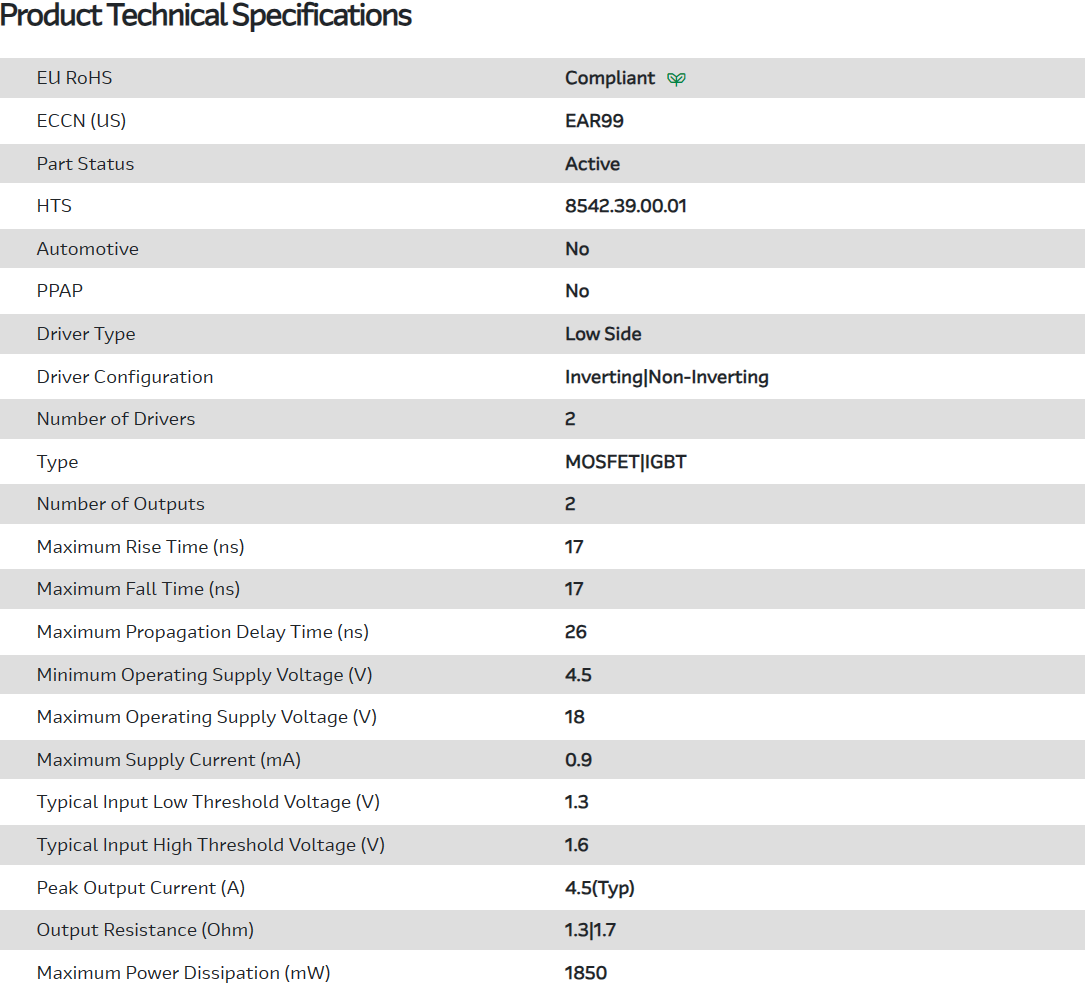Screen dimensions: 1085x987
Task: Click the Typical Input High Threshold Voltage label
Action: (x=210, y=845)
